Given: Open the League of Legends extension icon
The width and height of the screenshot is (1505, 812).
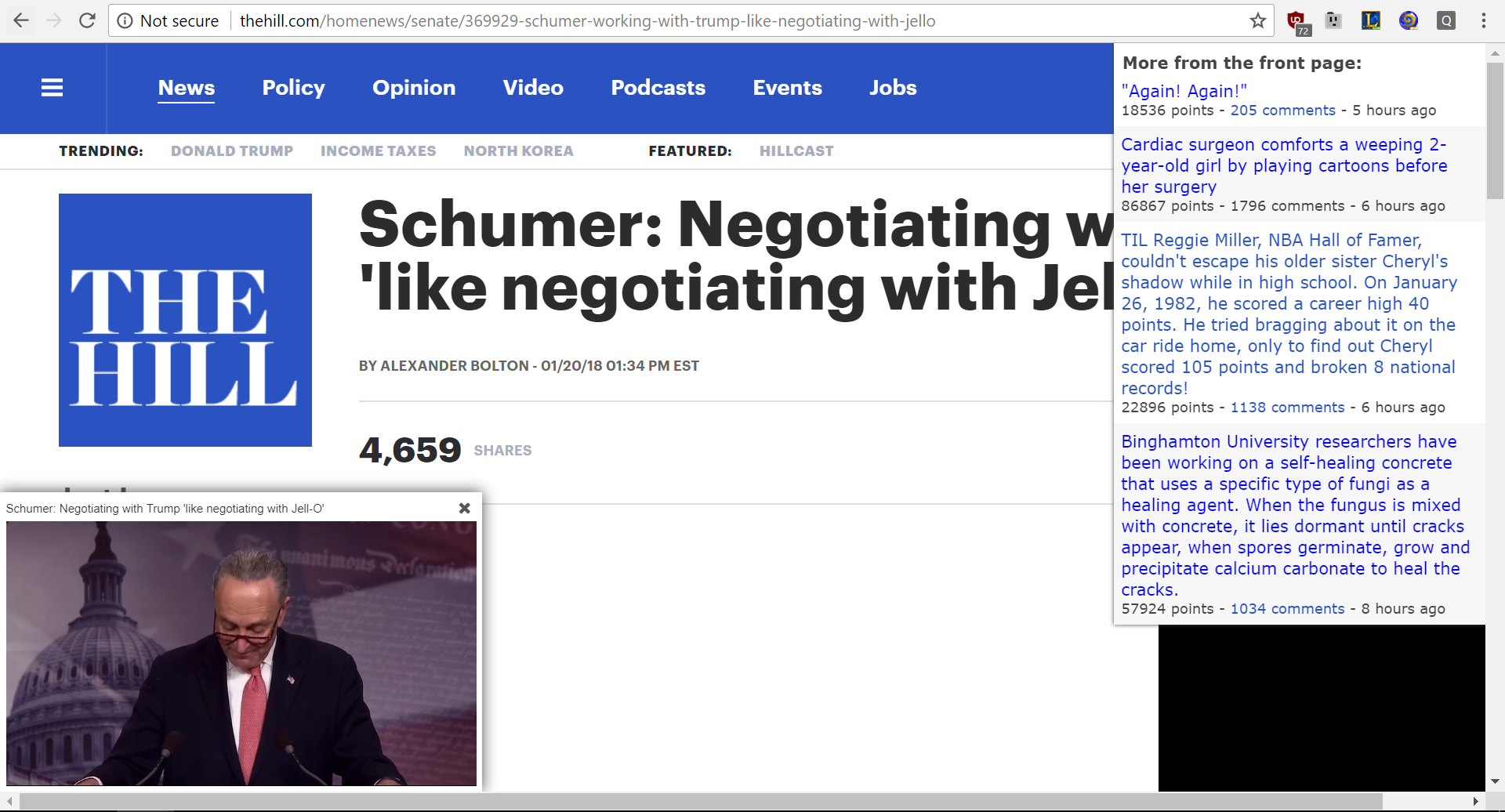Looking at the screenshot, I should point(1371,20).
